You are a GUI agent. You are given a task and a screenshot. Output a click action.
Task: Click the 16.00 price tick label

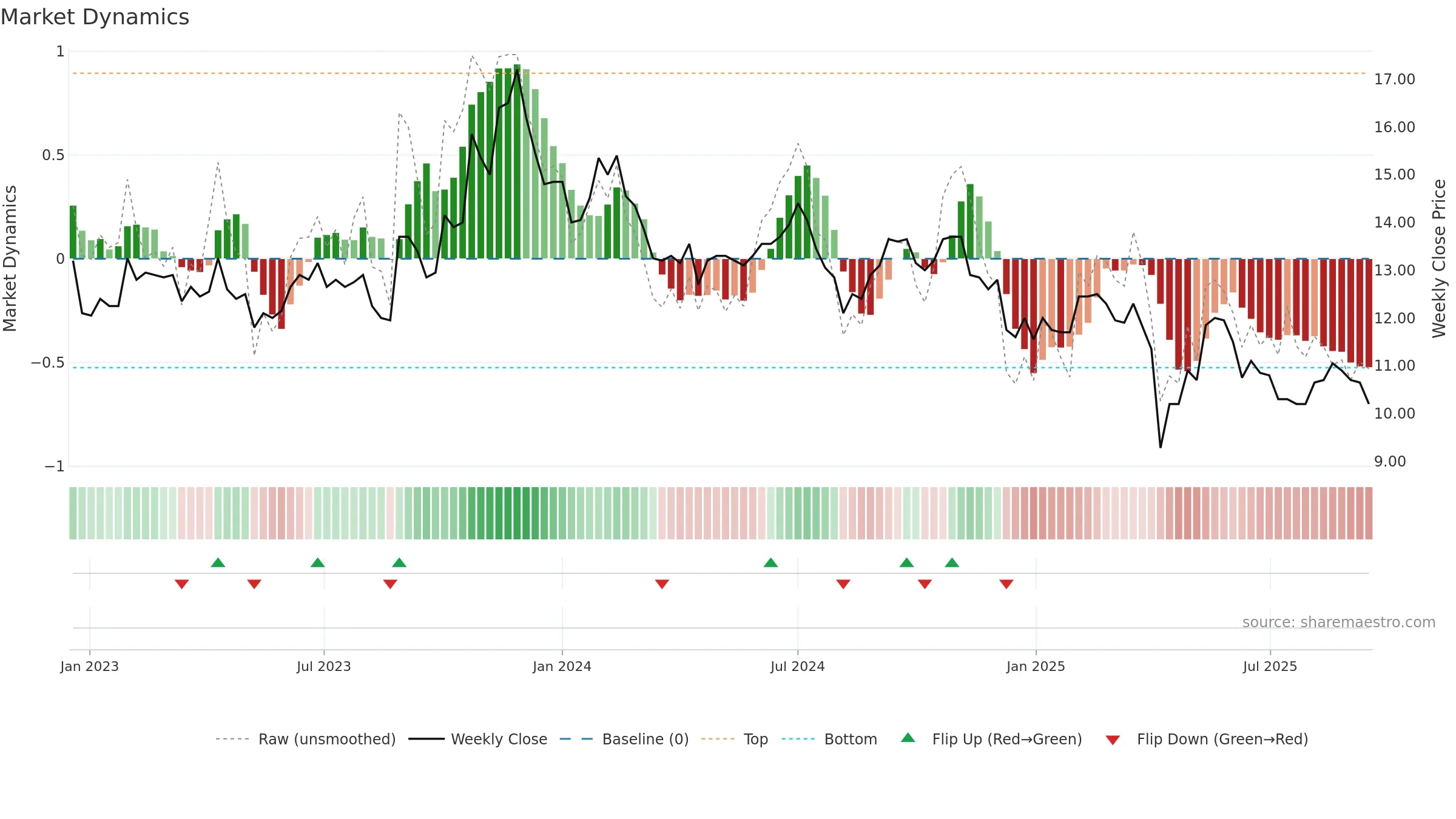(x=1395, y=127)
